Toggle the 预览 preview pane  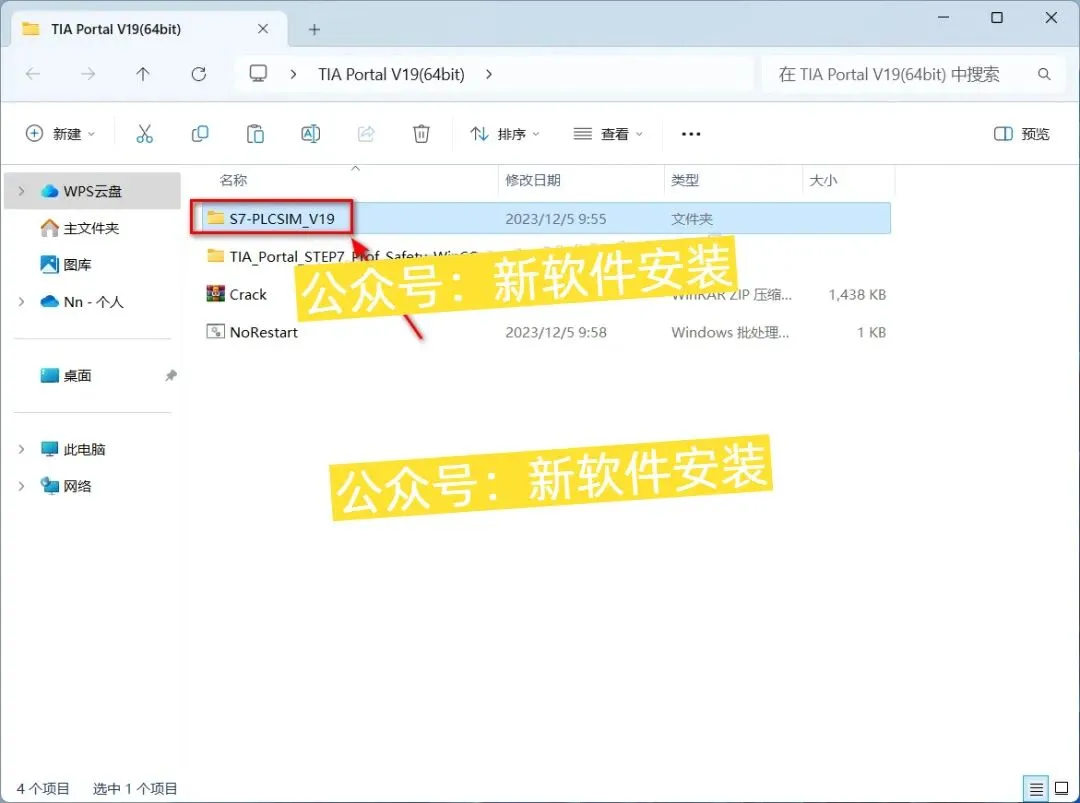(x=1021, y=134)
